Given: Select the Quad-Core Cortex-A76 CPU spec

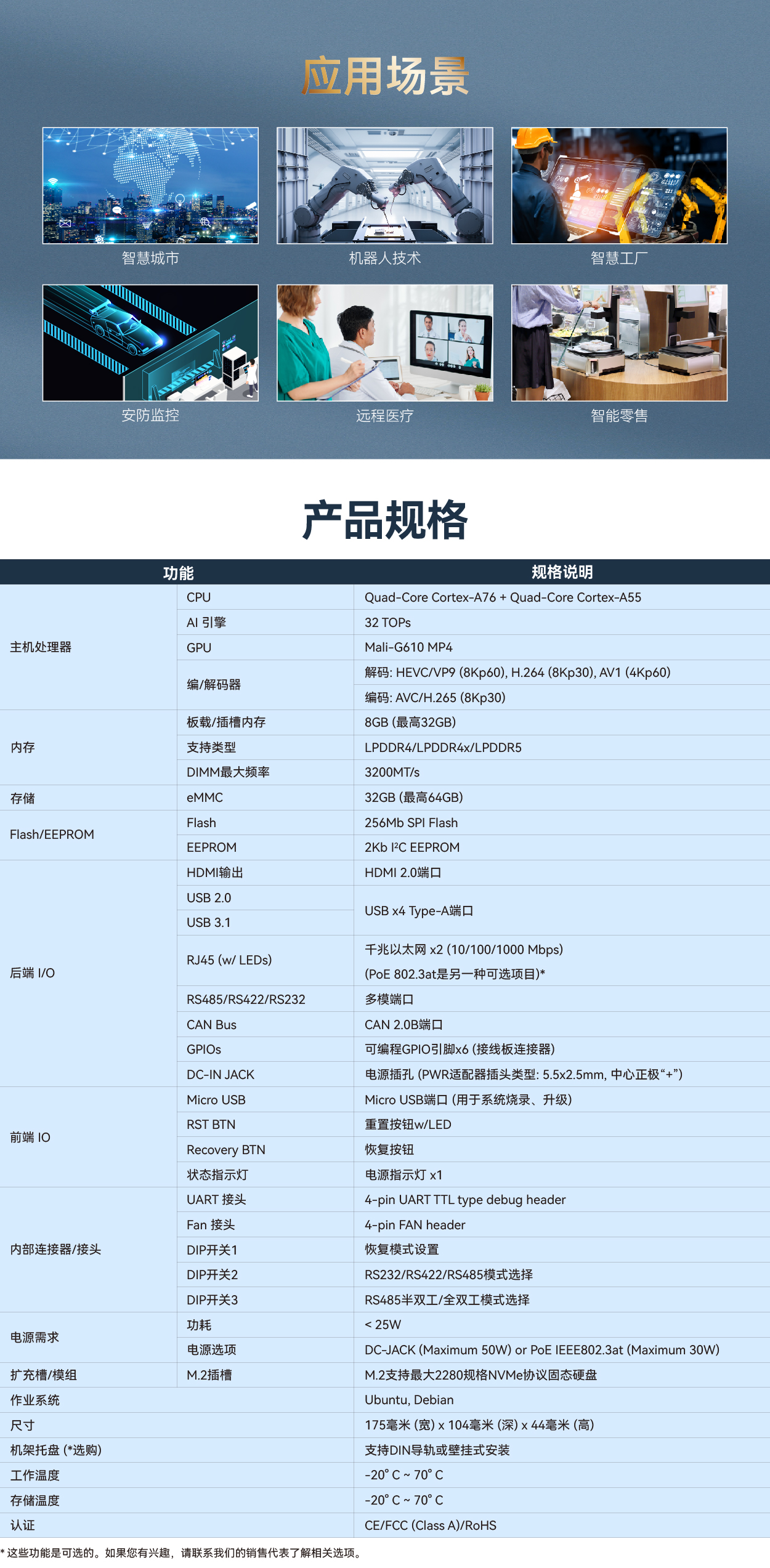Looking at the screenshot, I should (503, 597).
